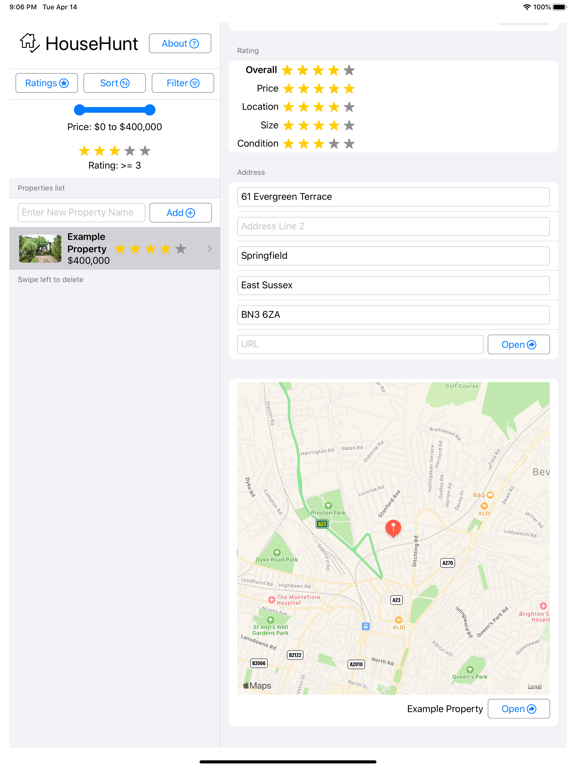
Task: Edit the Springfield city field
Action: 393,256
